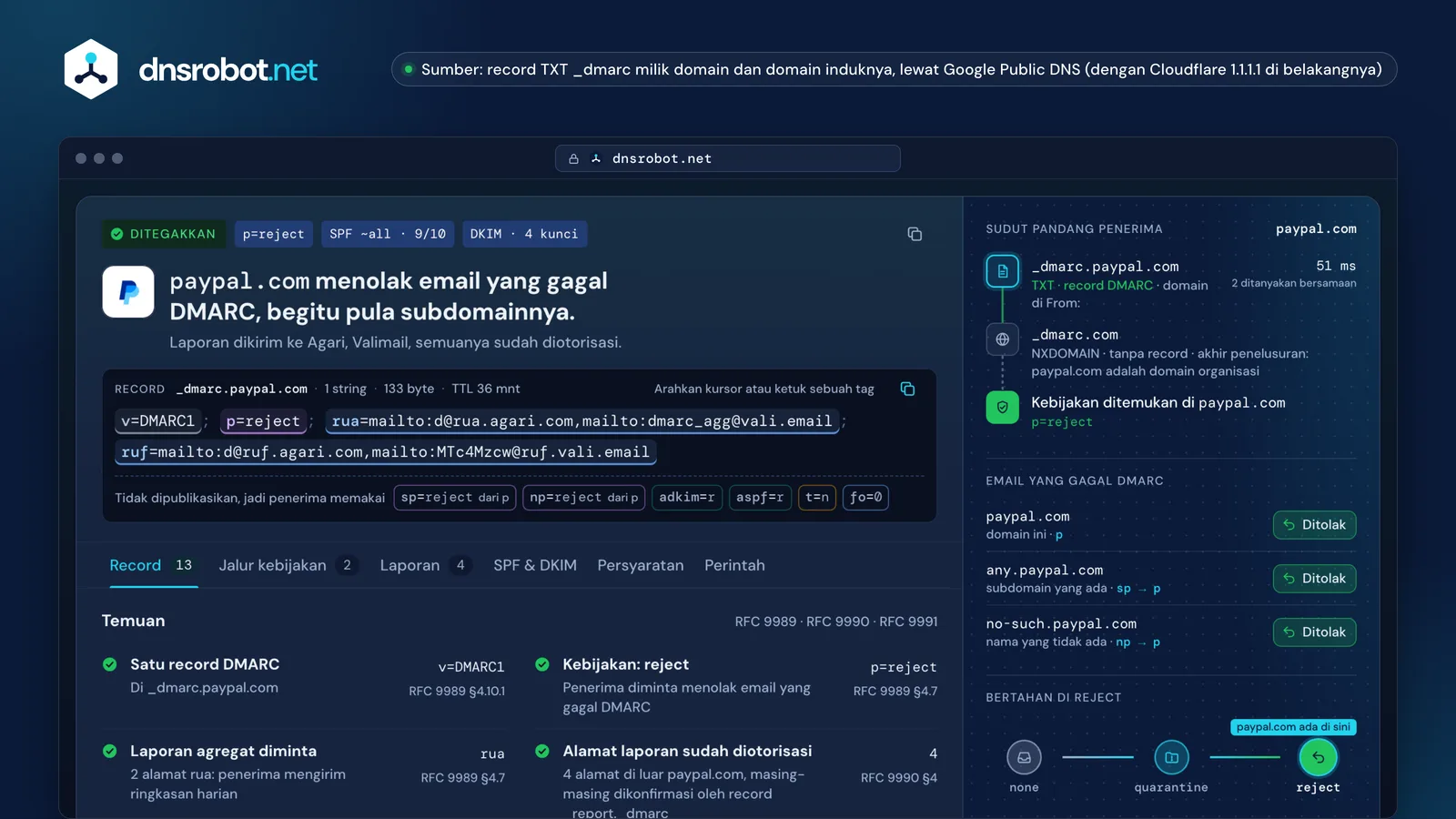Click the v=DMARC1 tag
The image size is (1456, 819).
coord(158,421)
